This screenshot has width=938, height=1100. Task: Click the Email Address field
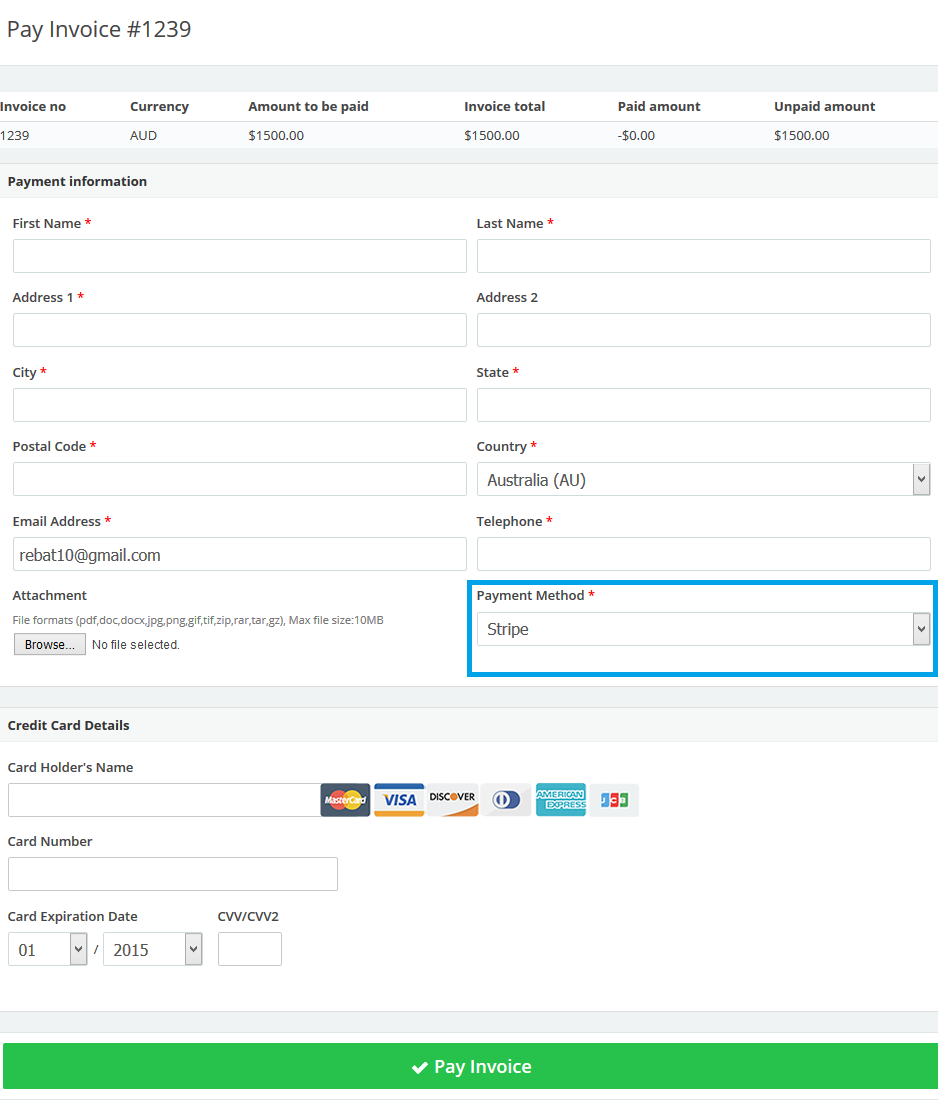(x=239, y=554)
